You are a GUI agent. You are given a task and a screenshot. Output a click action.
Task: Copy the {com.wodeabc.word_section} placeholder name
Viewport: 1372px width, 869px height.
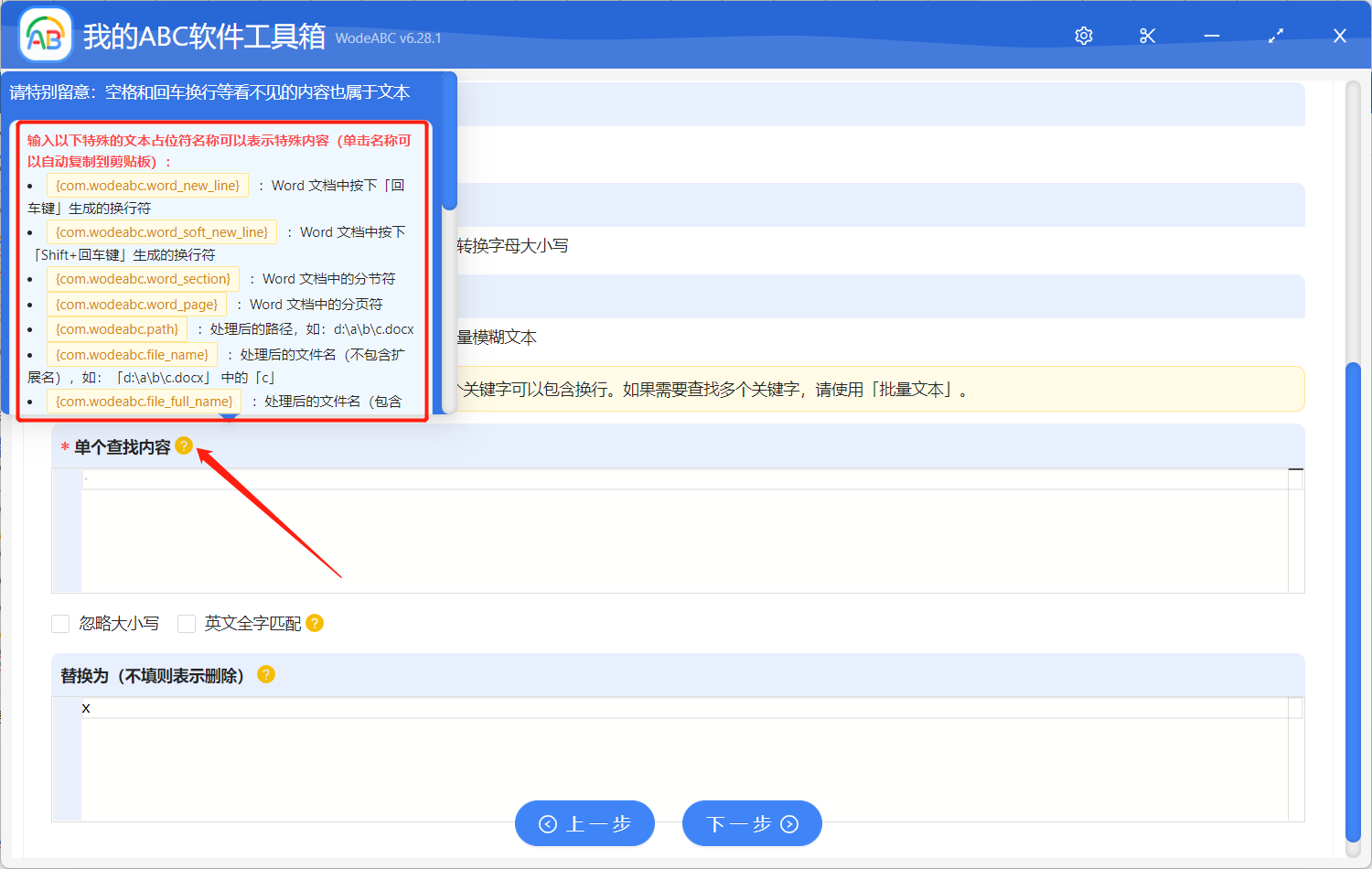pos(143,278)
